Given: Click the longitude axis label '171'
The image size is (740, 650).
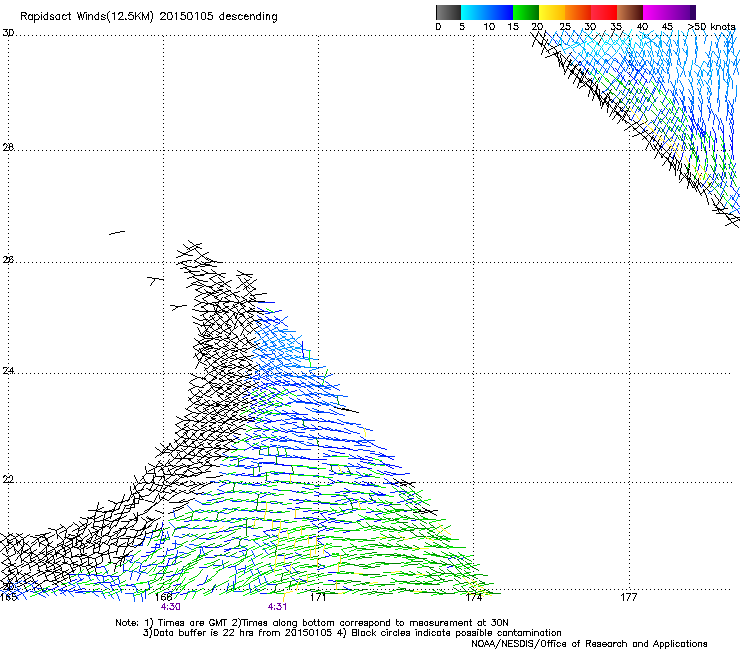Looking at the screenshot, I should pos(318,598).
